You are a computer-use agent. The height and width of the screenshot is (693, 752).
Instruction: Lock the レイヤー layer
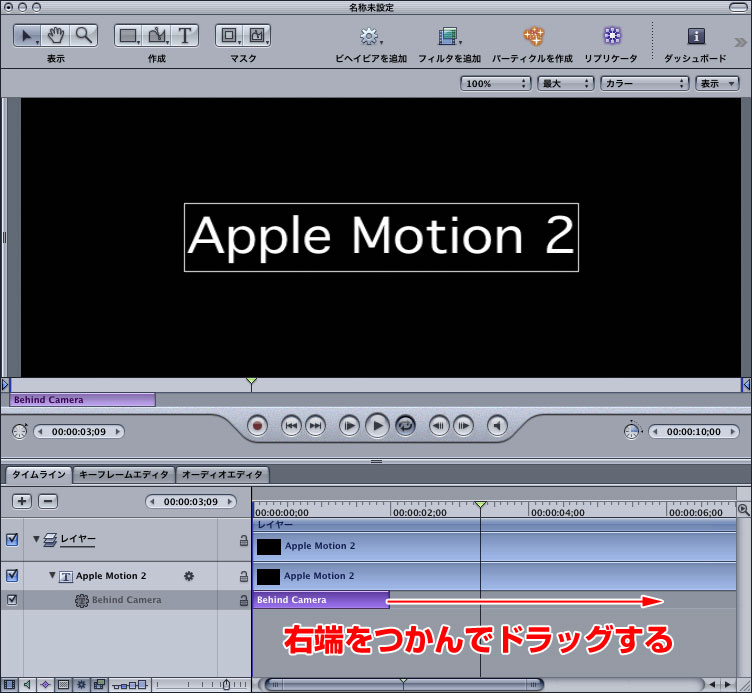pos(244,540)
